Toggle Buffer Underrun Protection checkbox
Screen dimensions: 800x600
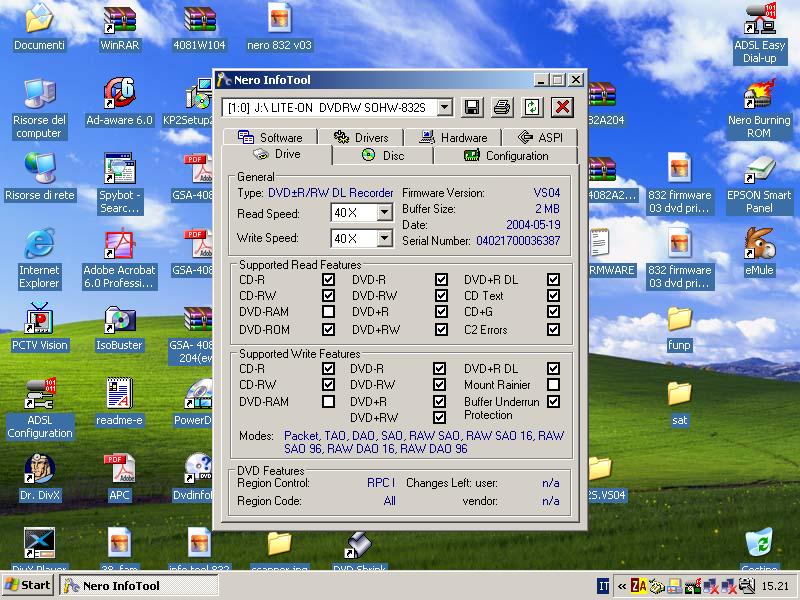point(554,402)
